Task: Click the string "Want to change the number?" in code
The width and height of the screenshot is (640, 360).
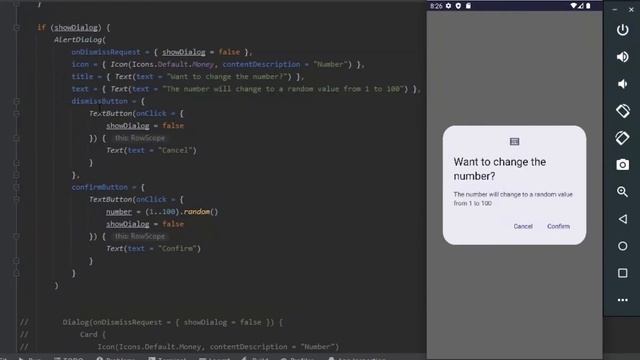Action: [229, 76]
